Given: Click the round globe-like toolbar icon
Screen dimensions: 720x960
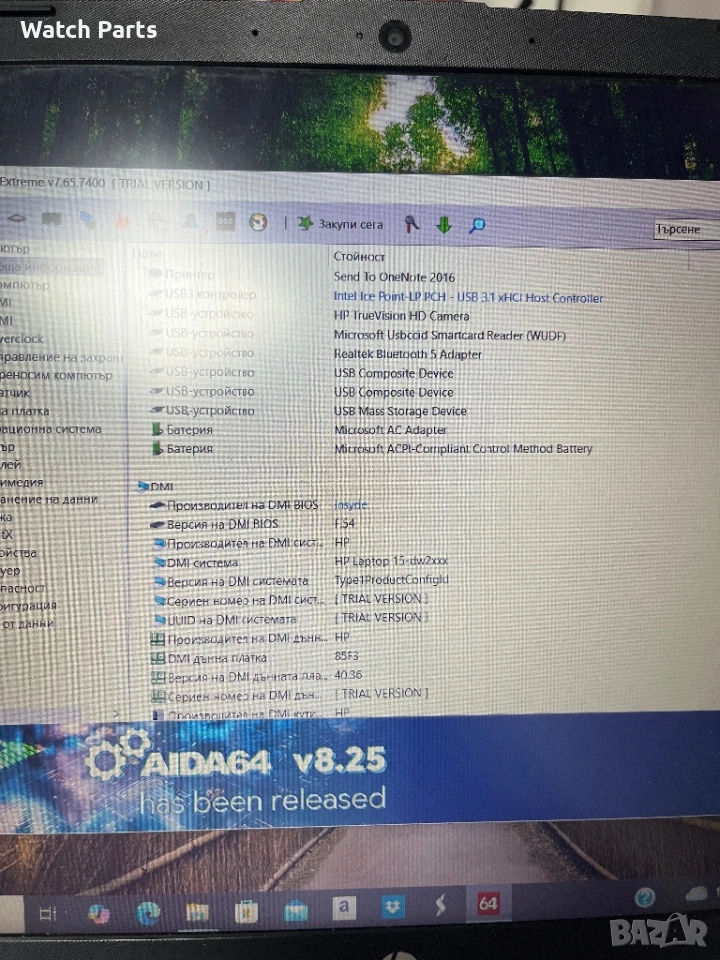Looking at the screenshot, I should pos(258,222).
